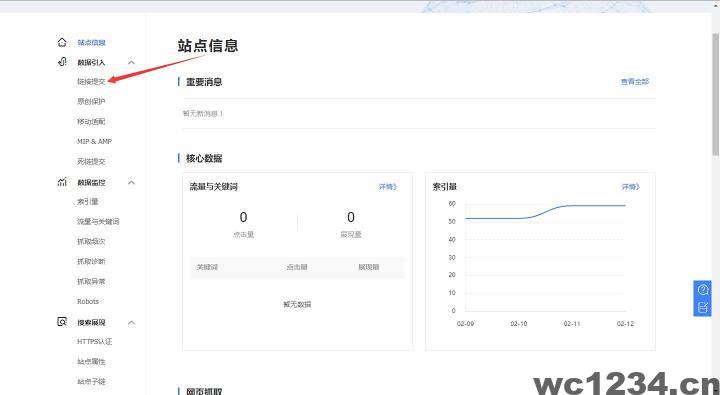Screen dimensions: 720x395
Task: Click the 展现量 zero value
Action: [351, 217]
